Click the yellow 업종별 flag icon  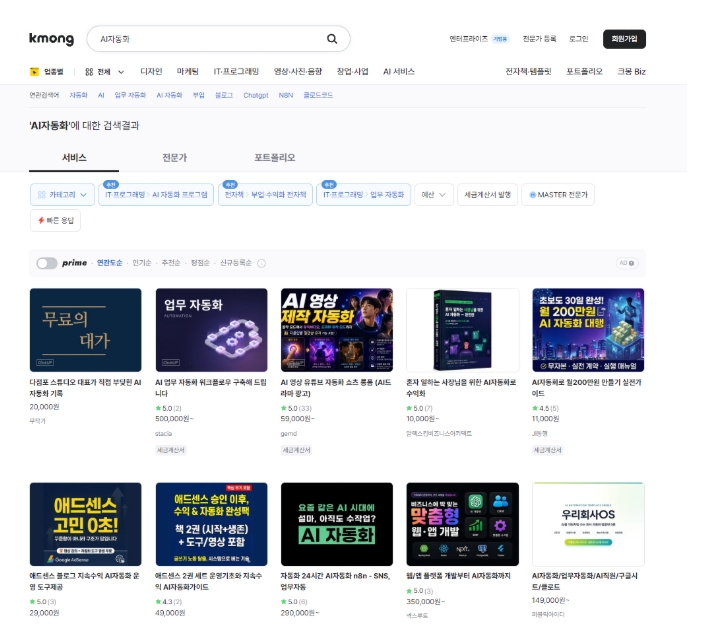click(34, 72)
